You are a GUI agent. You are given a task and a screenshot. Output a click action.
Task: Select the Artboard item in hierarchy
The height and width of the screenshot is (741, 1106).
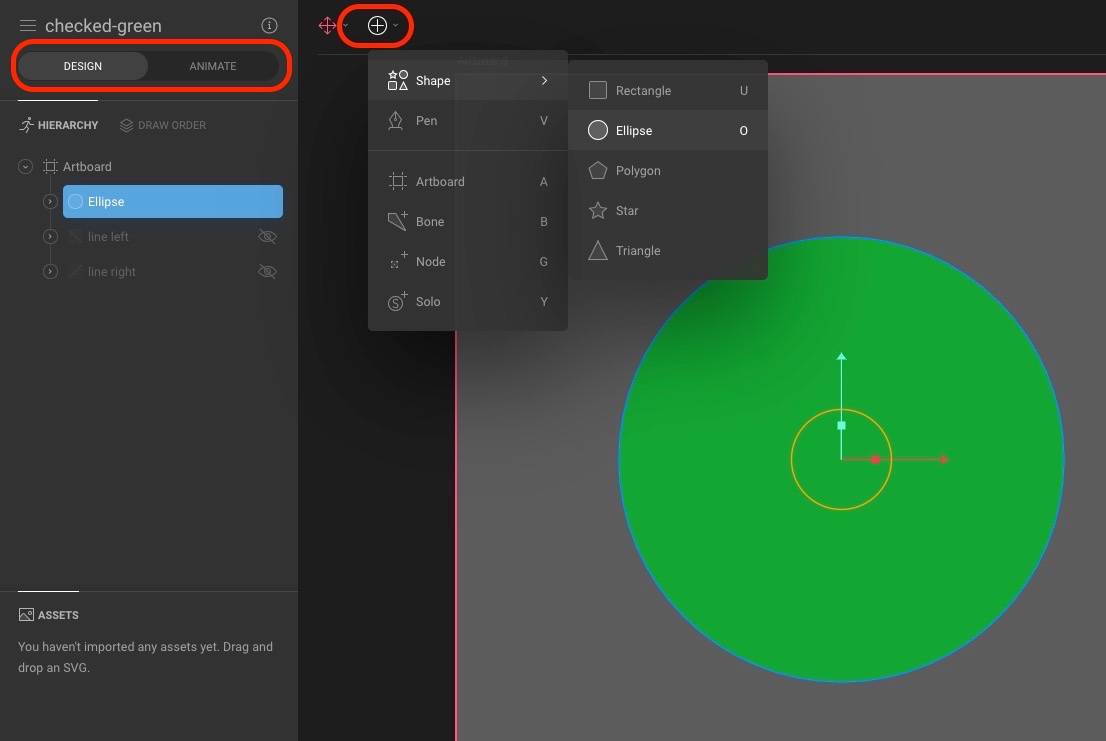click(x=87, y=166)
